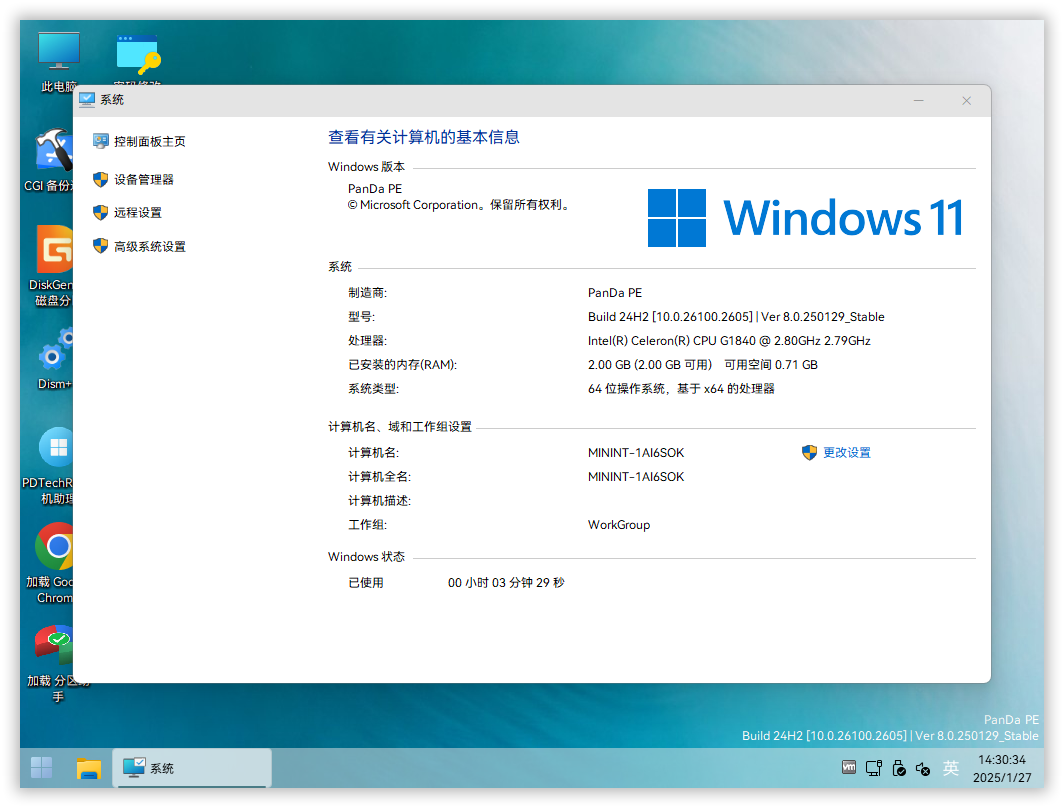The width and height of the screenshot is (1064, 808).
Task: Open the password key tool desktop icon
Action: click(x=138, y=54)
